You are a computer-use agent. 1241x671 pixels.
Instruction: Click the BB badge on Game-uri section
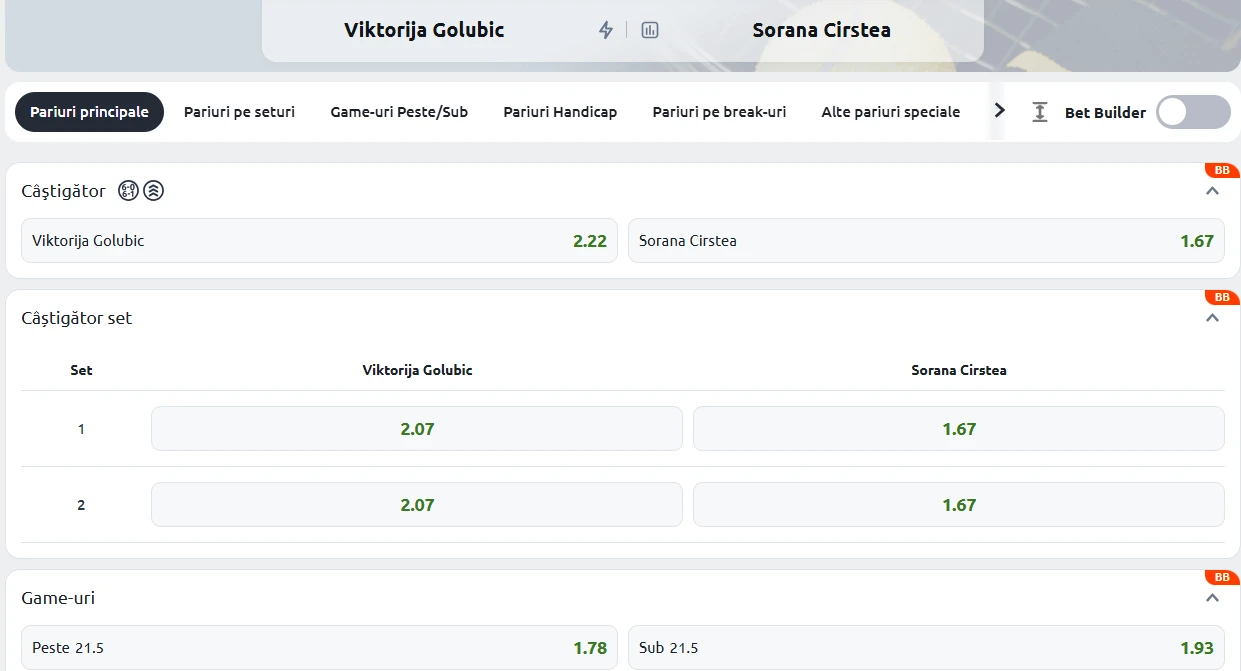pos(1222,577)
